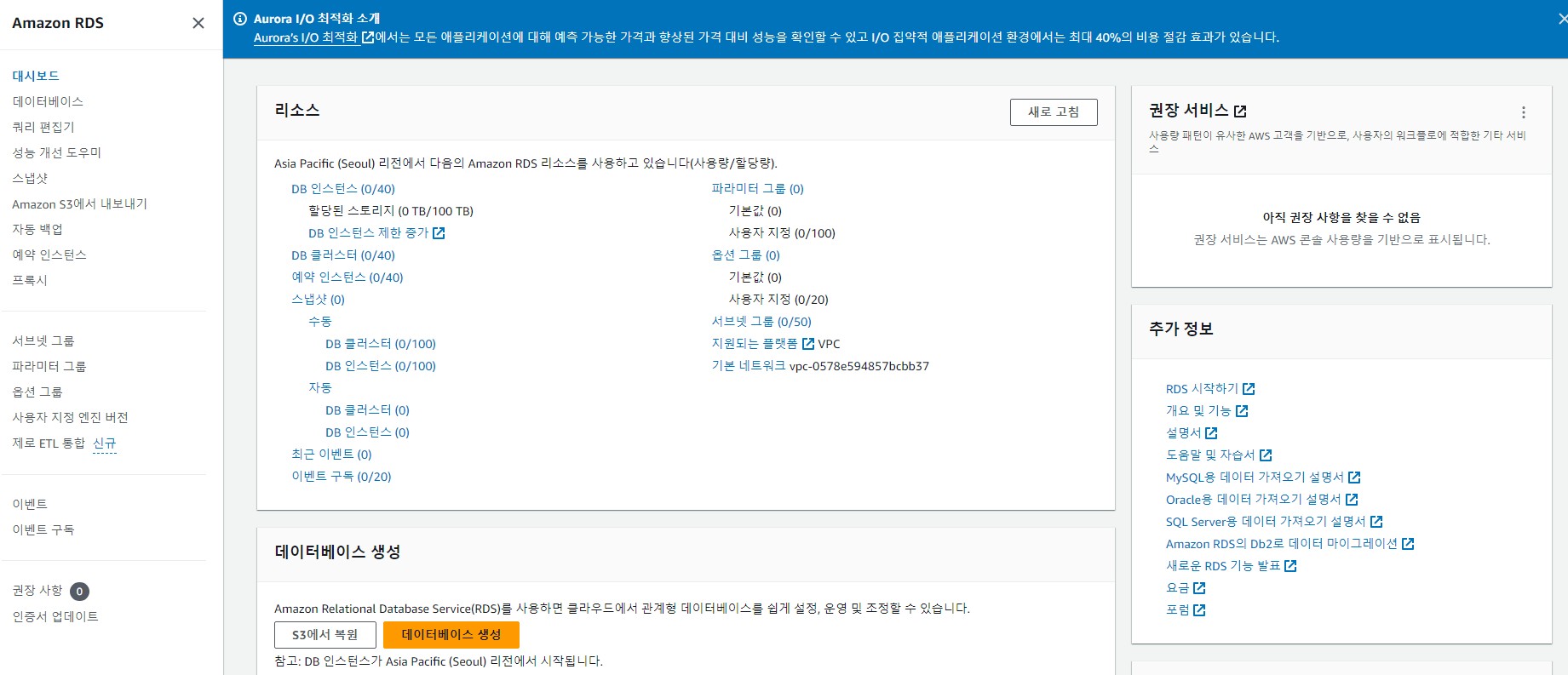The height and width of the screenshot is (675, 1568).
Task: Open the 기본 네트워크 link
Action: point(749,366)
